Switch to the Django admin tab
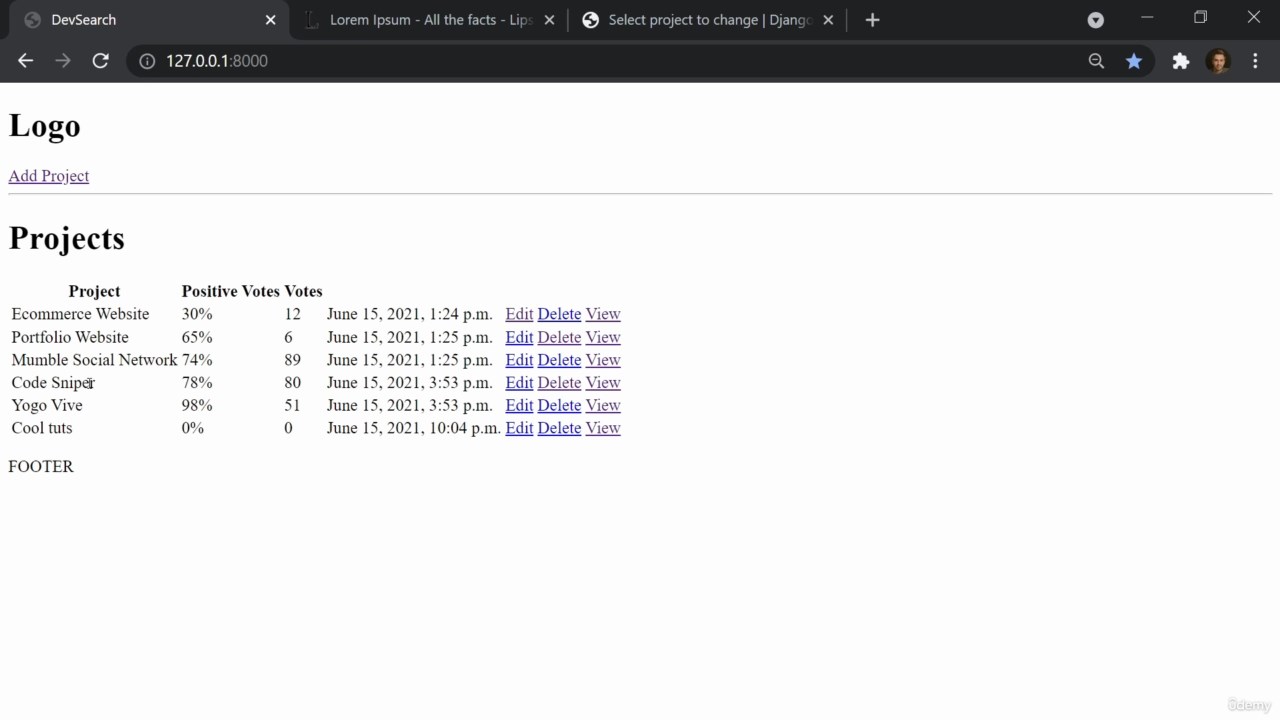Viewport: 1280px width, 720px height. tap(708, 20)
